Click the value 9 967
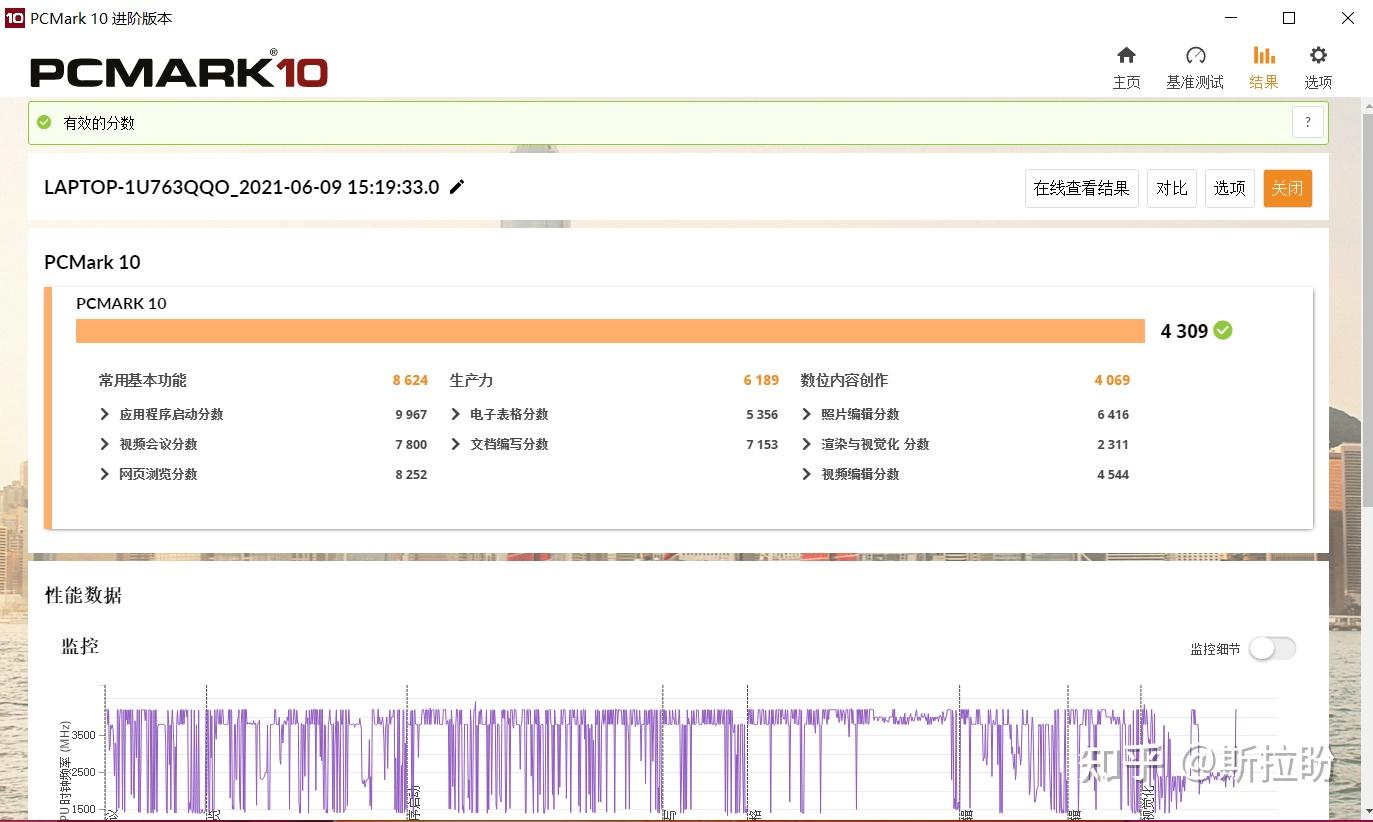This screenshot has height=822, width=1373. click(411, 414)
